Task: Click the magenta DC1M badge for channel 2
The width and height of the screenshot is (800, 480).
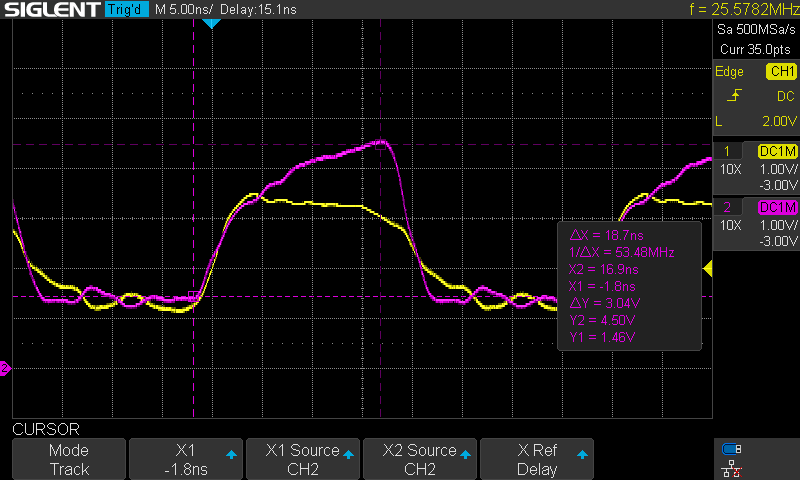Action: (x=777, y=207)
